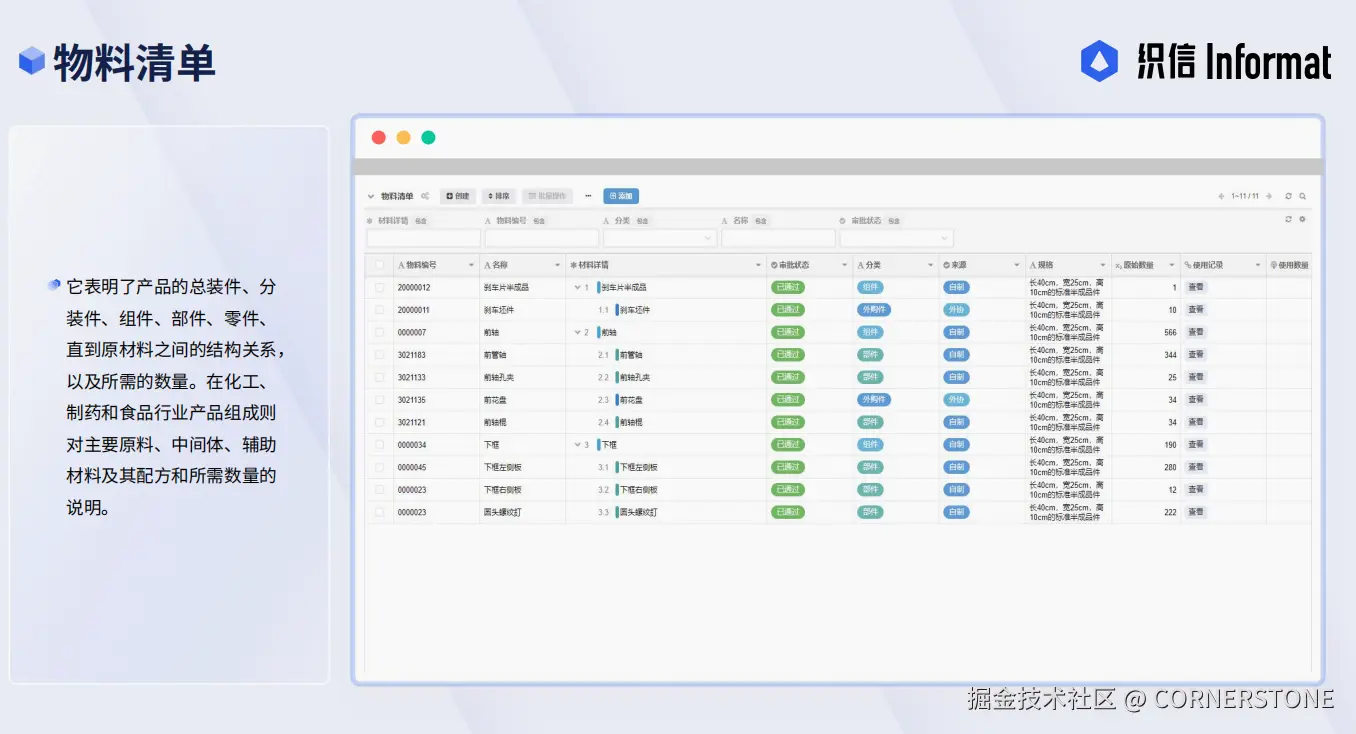Tick checkbox for row 3021183

[x=379, y=355]
